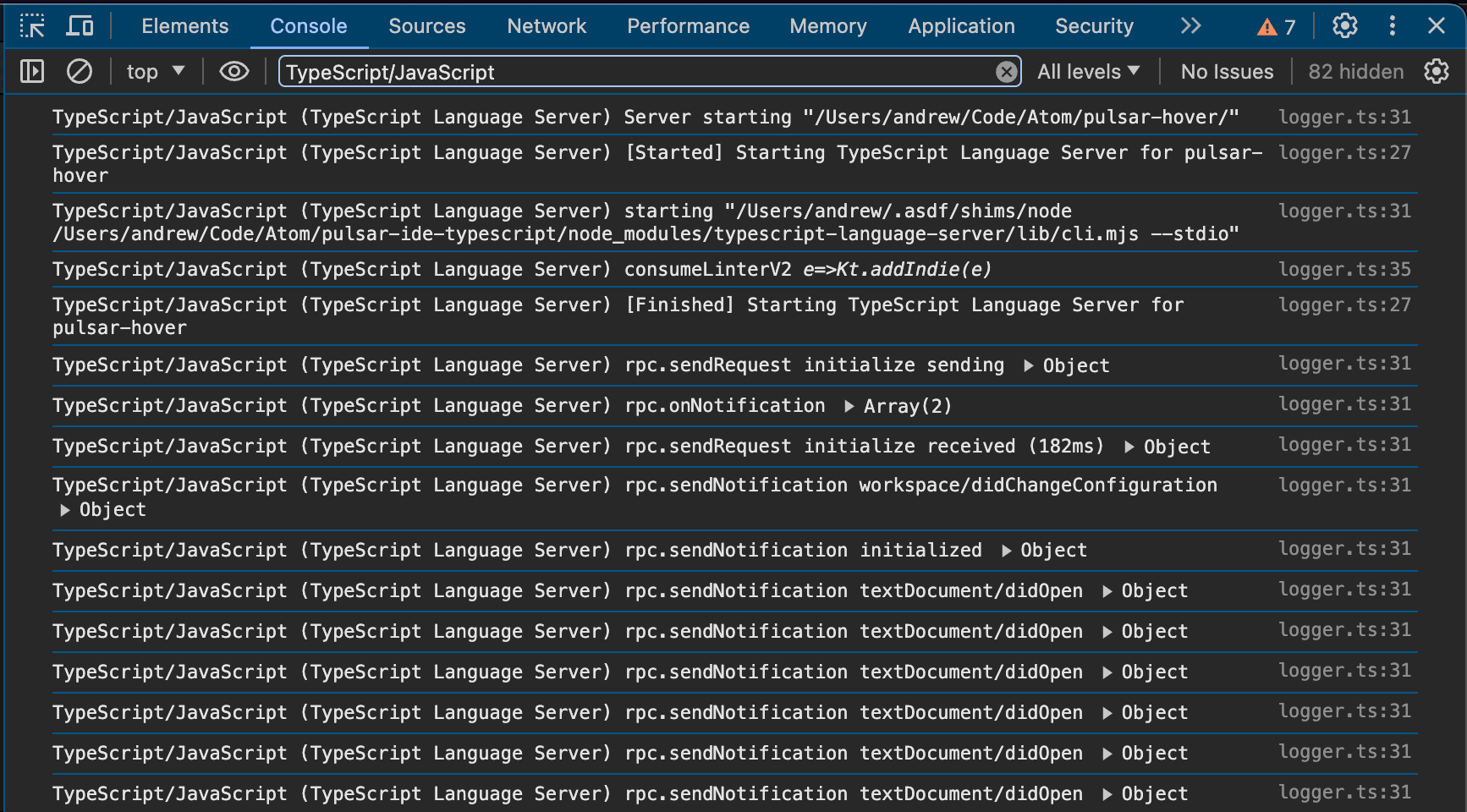Clear the console with the ban icon

coord(80,71)
